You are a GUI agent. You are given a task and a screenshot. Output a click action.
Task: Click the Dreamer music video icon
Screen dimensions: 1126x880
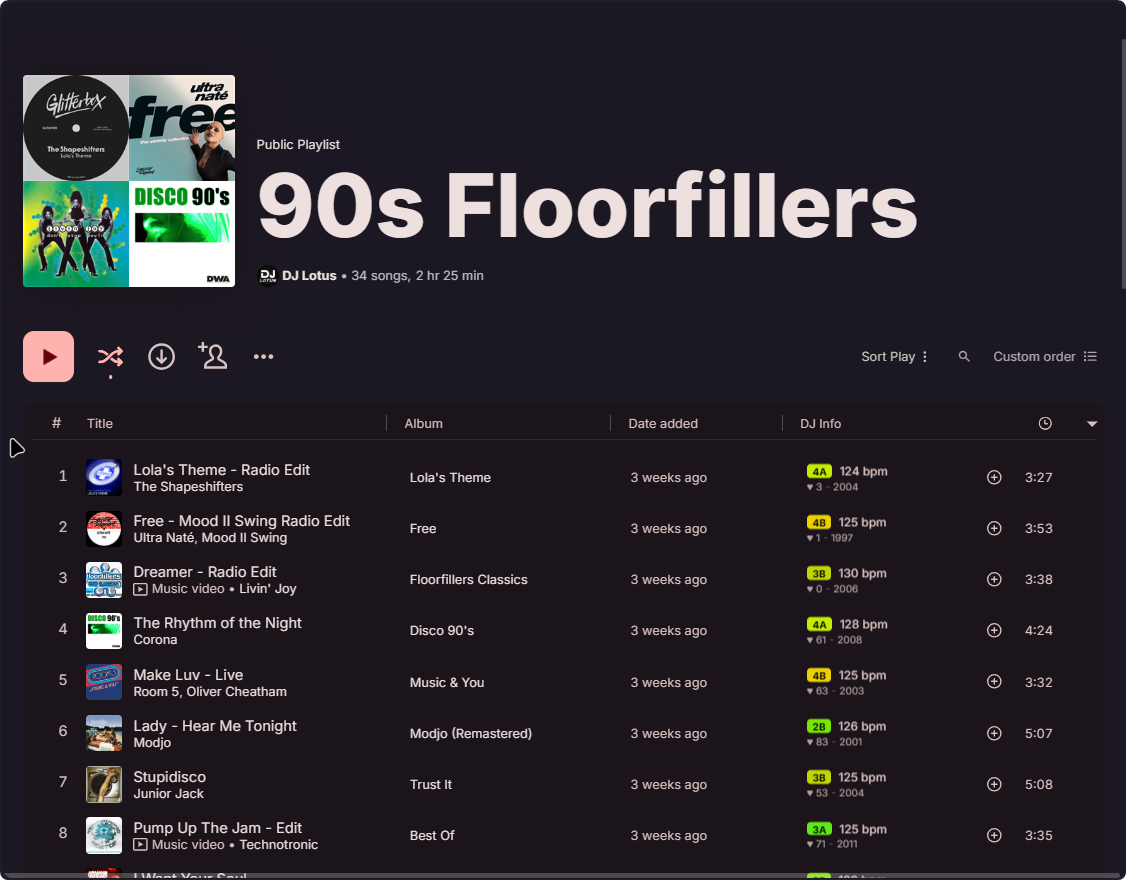141,589
